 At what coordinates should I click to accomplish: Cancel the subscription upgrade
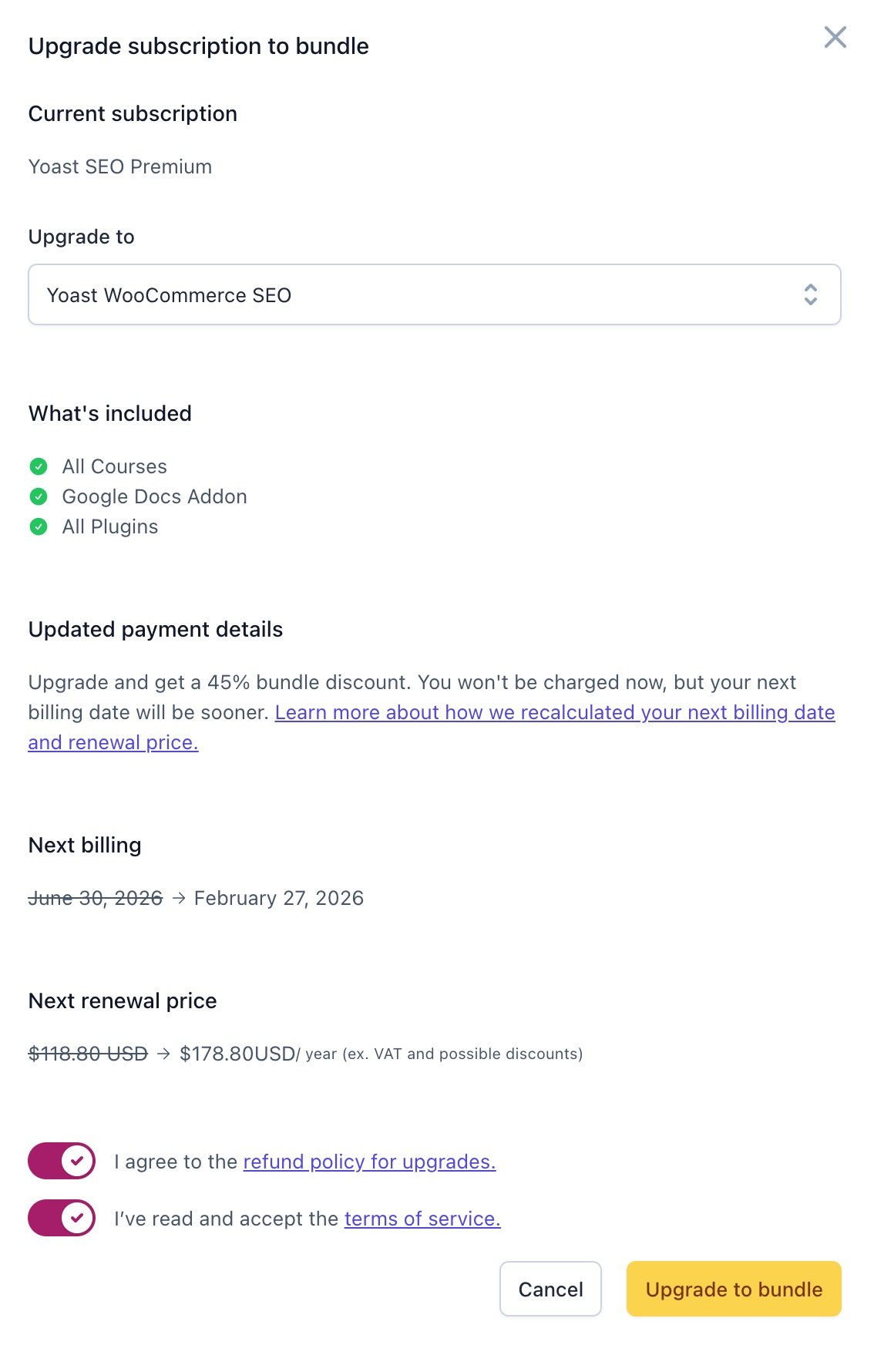pos(550,1289)
